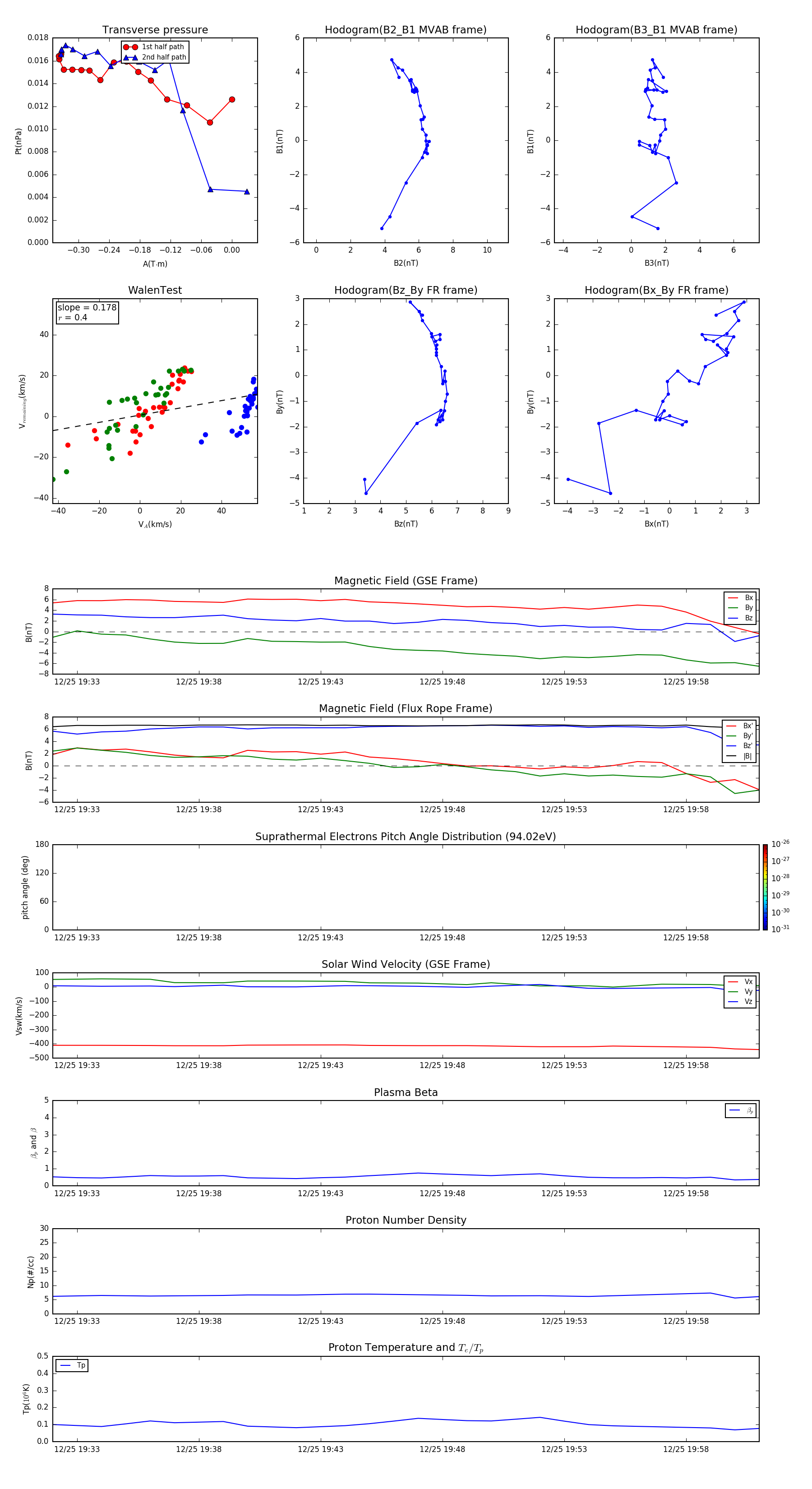The height and width of the screenshot is (1489, 812).
Task: Click the 'Hodogram(B2_B1 MVAB frame)' title
Action: pyautogui.click(x=406, y=30)
